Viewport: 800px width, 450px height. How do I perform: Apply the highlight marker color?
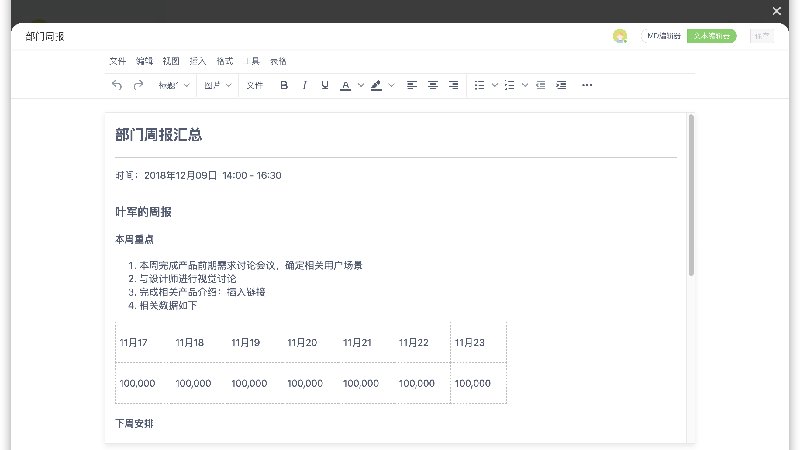coord(376,85)
